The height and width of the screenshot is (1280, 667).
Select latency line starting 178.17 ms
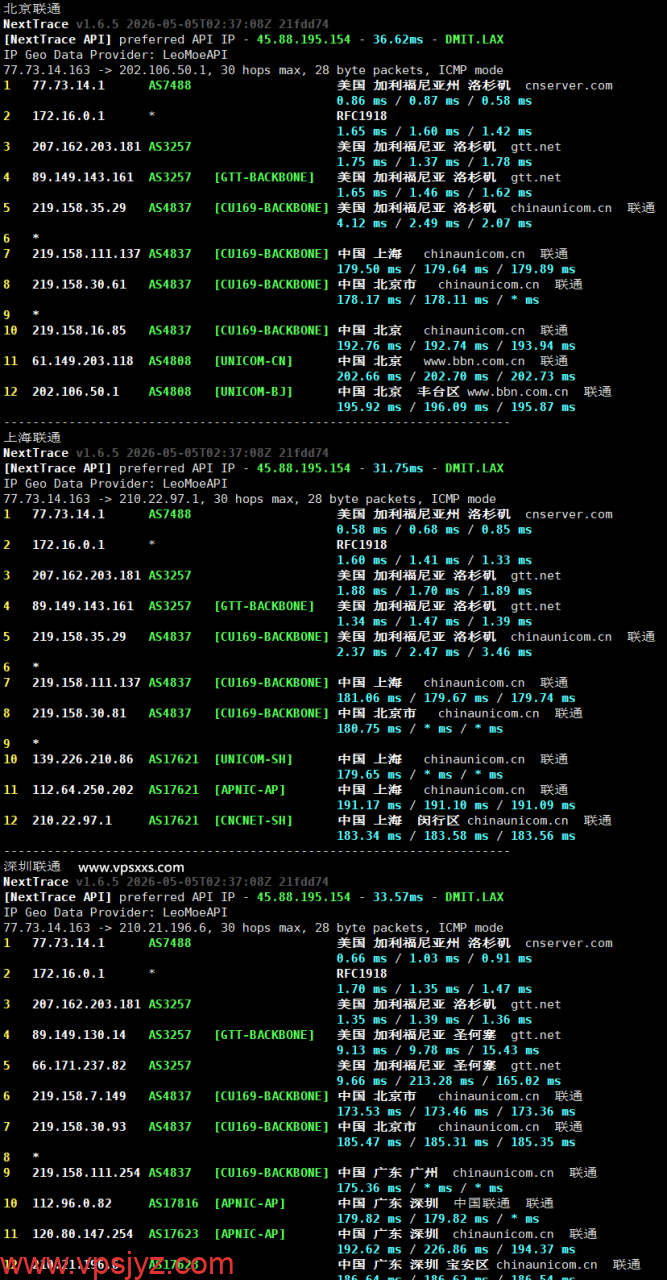click(438, 300)
